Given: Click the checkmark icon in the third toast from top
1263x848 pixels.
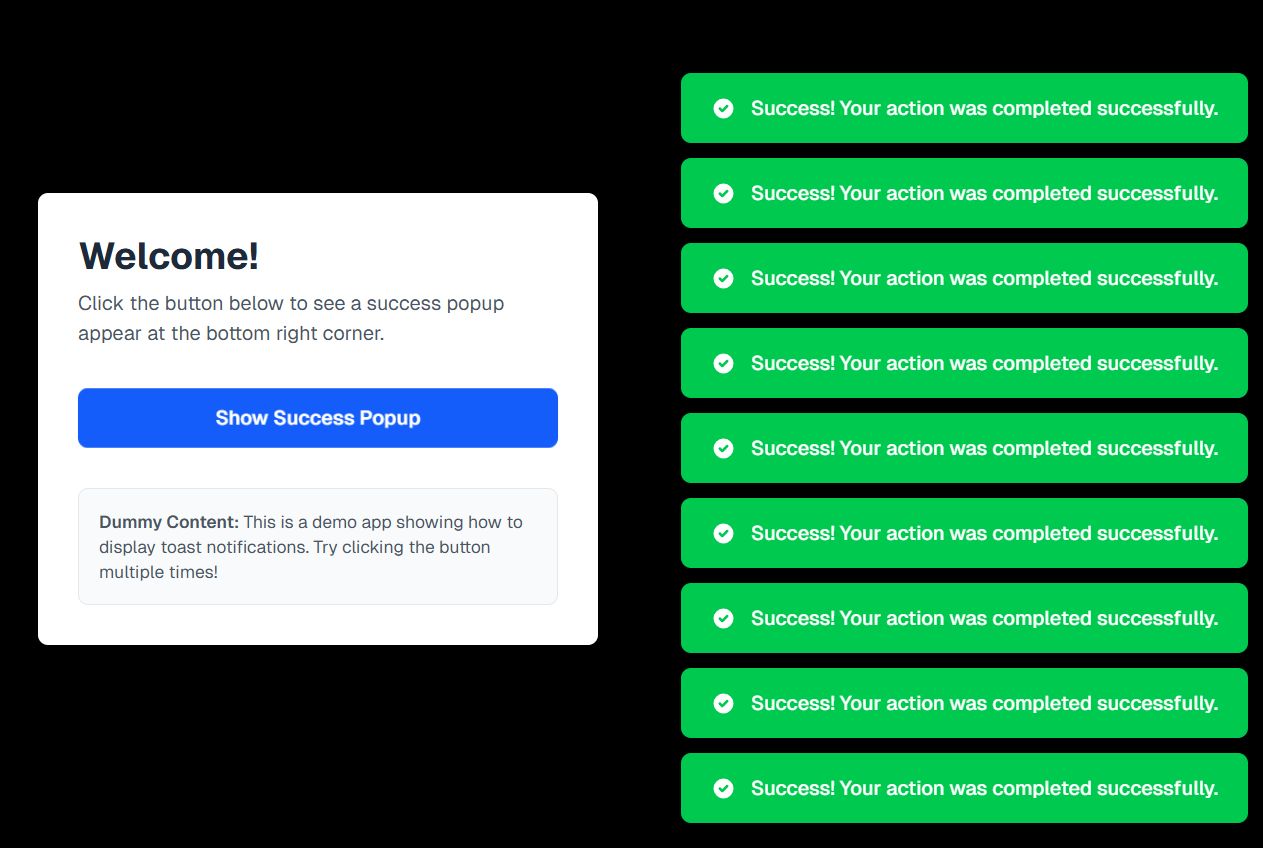Looking at the screenshot, I should (724, 278).
